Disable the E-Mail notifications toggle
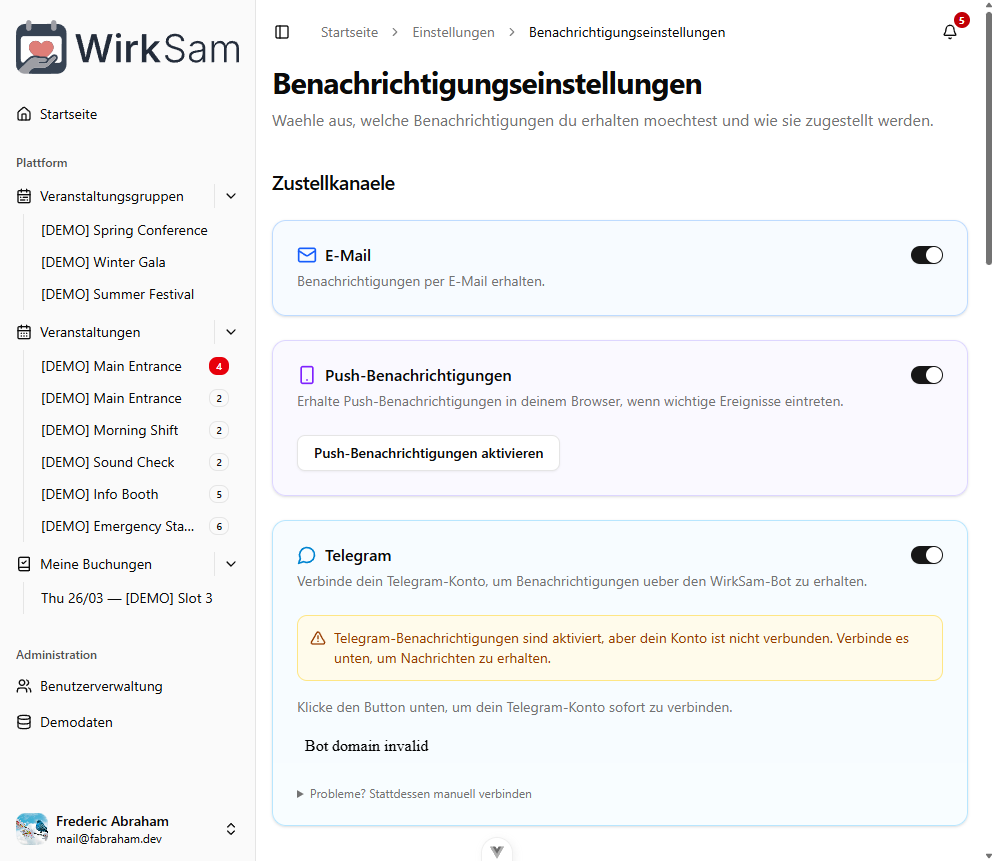 [x=927, y=256]
